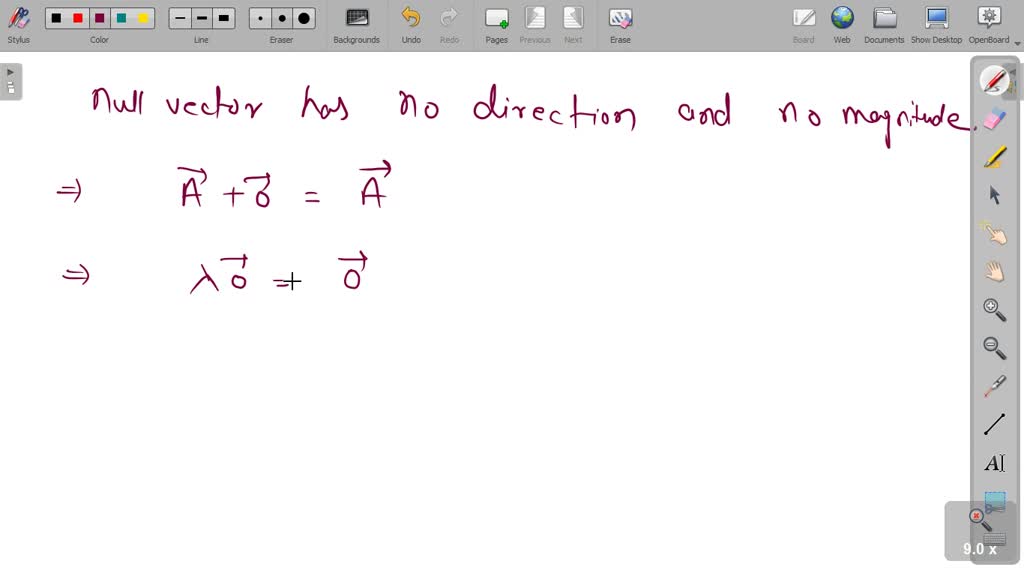Go to the Next page
The width and height of the screenshot is (1024, 576).
tap(573, 25)
